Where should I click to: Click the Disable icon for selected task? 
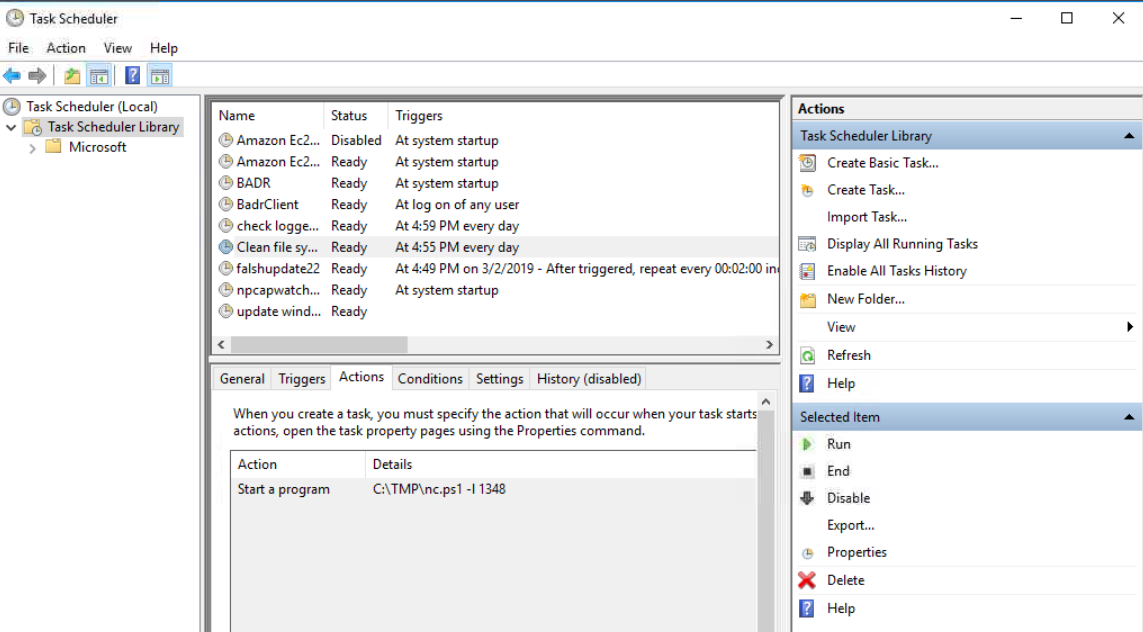(x=808, y=497)
